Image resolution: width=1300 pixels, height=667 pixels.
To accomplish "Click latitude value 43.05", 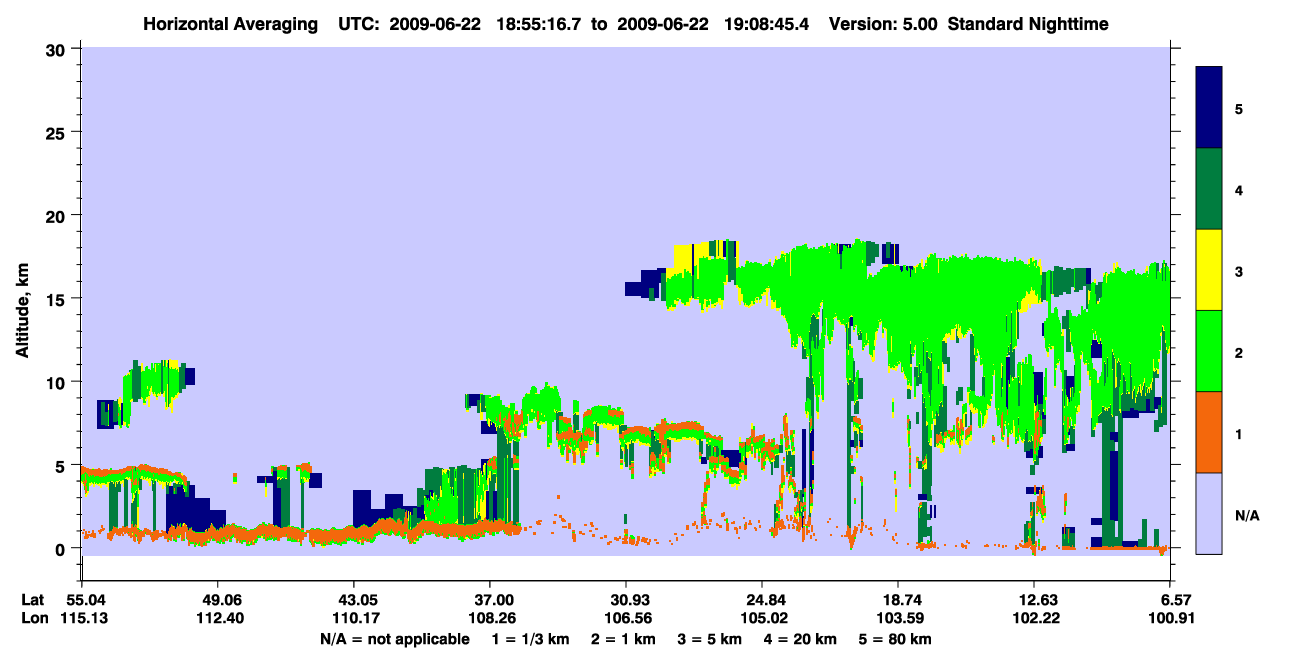I will [x=353, y=599].
